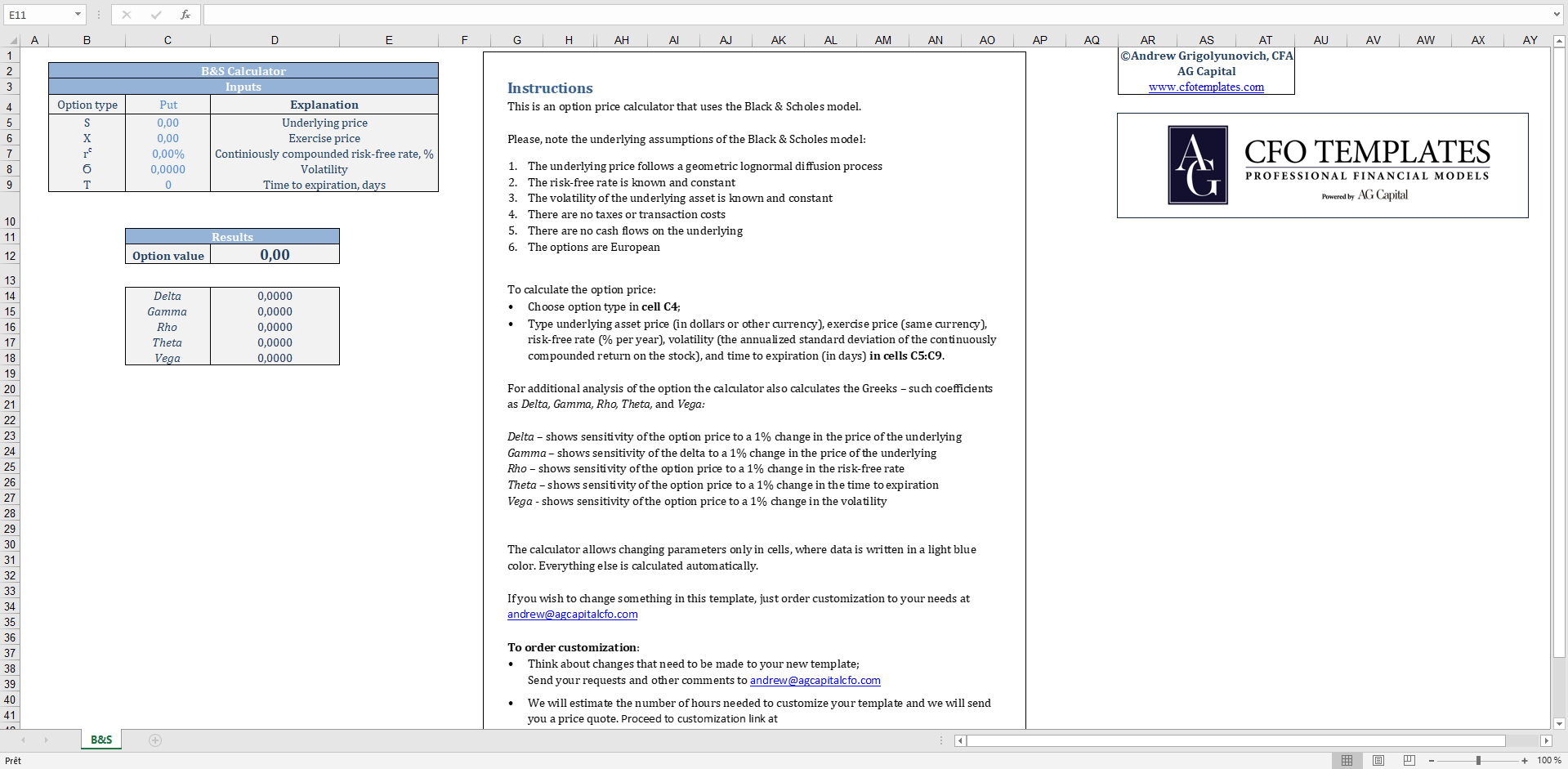This screenshot has height=769, width=1568.
Task: Click the Theta label cell
Action: click(168, 342)
